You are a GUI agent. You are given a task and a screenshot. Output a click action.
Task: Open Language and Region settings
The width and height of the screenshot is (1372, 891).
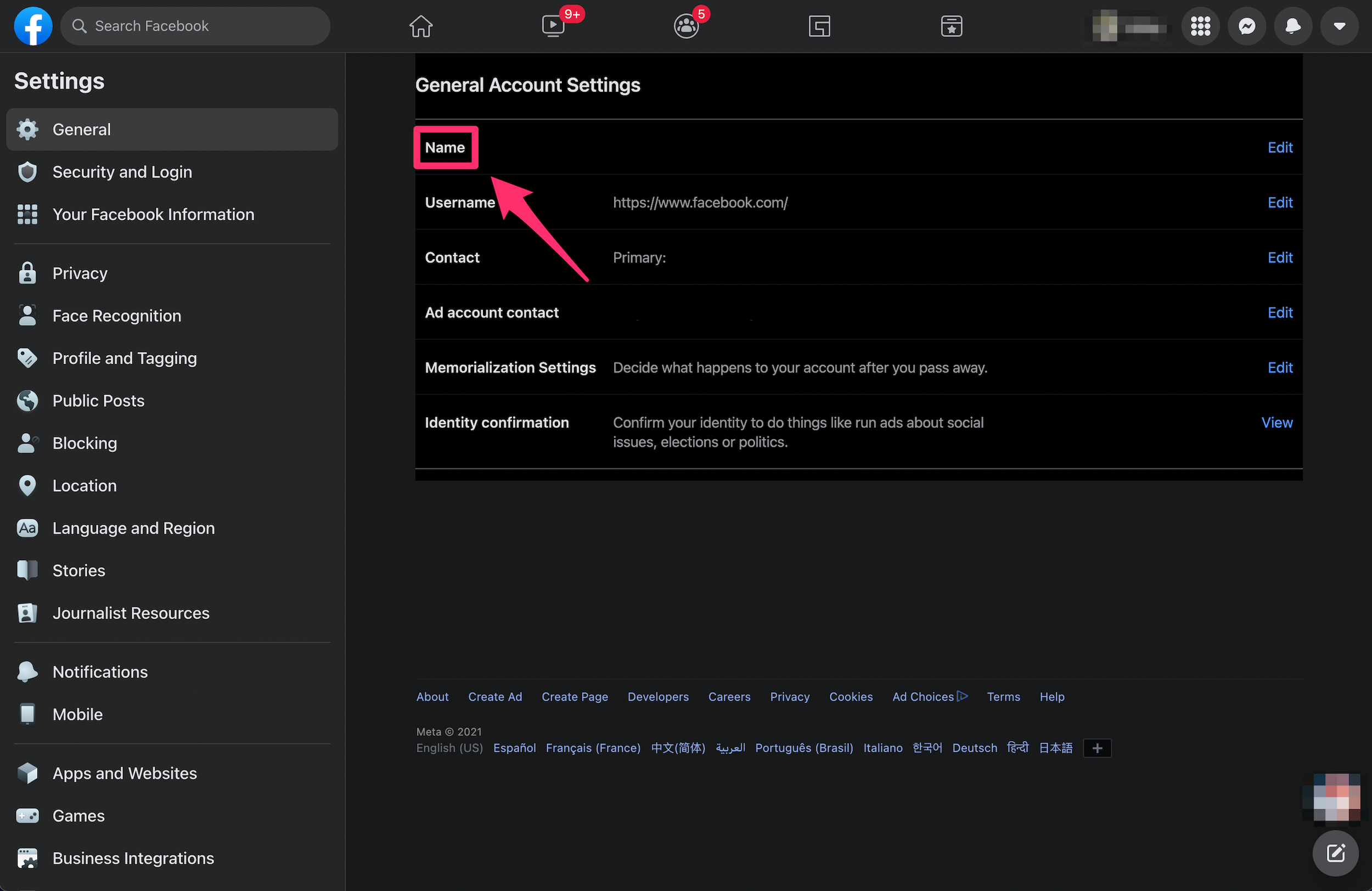click(172, 528)
